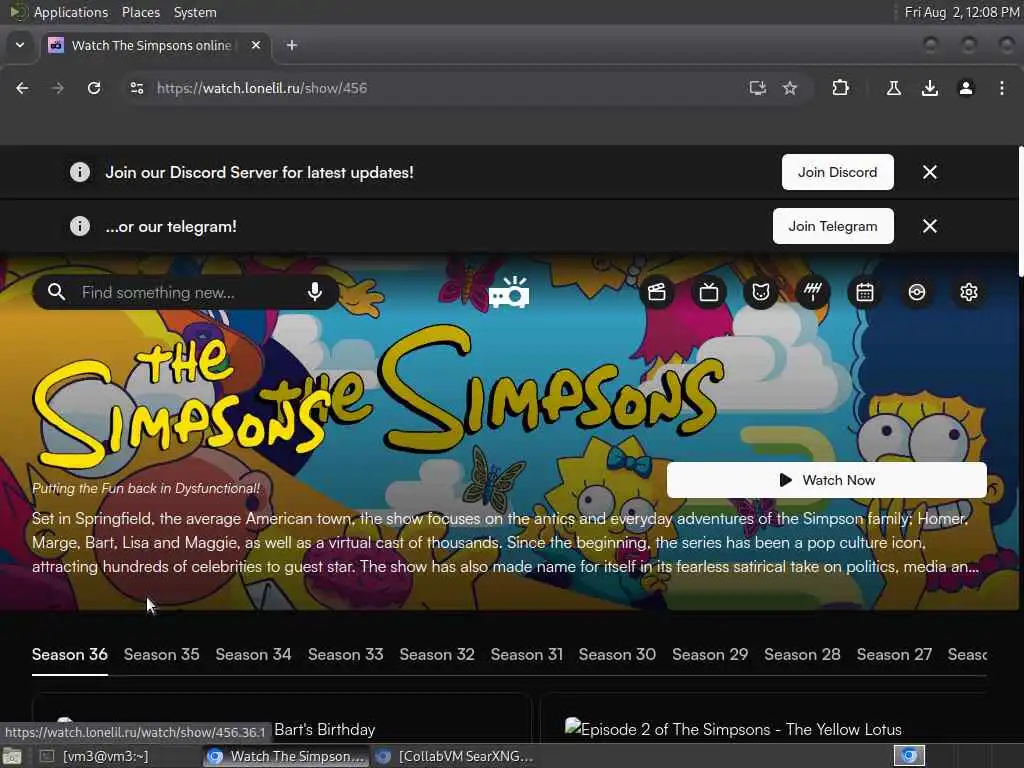Open the profile avatar icon
The height and width of the screenshot is (768, 1024).
click(x=966, y=88)
